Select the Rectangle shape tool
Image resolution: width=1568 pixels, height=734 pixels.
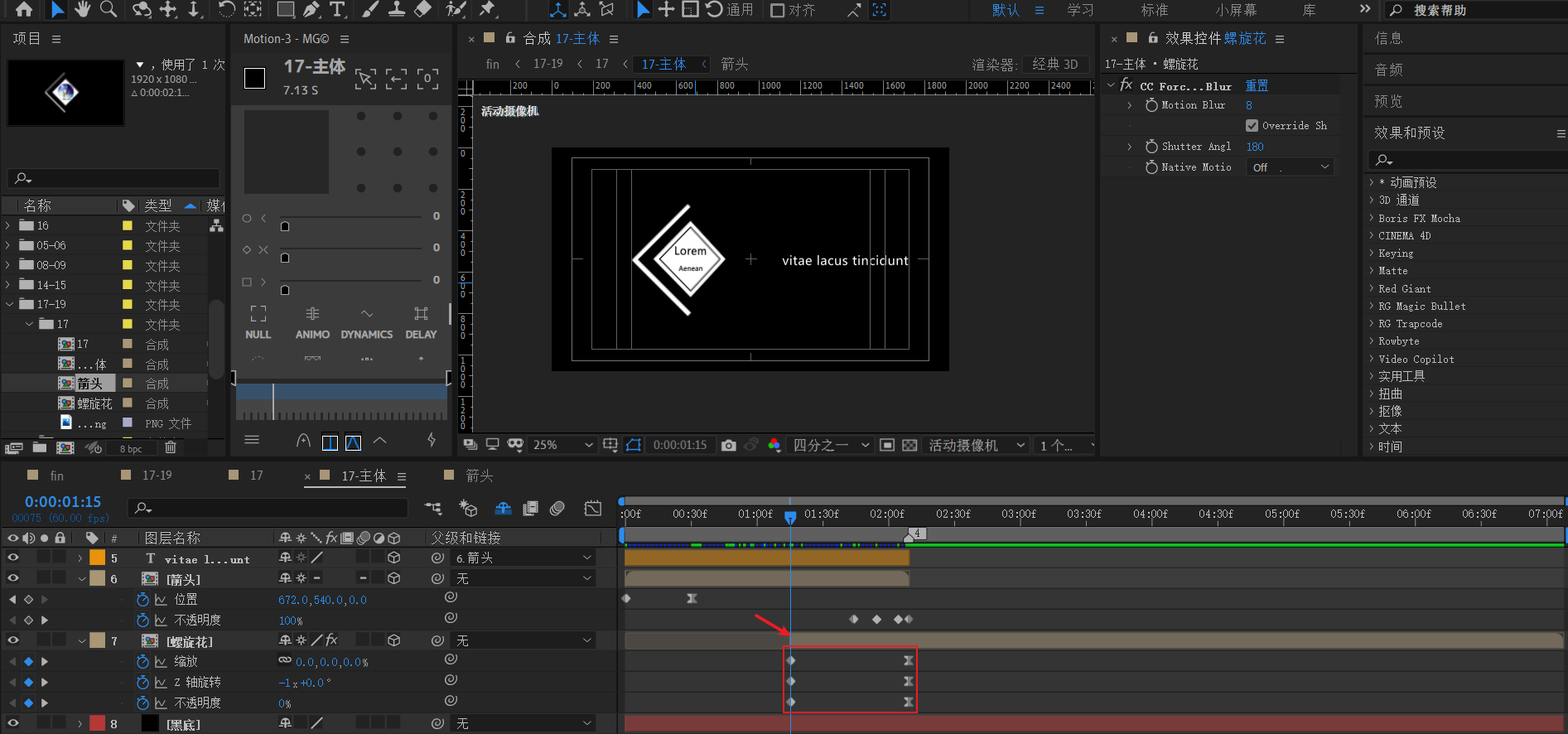(x=285, y=9)
